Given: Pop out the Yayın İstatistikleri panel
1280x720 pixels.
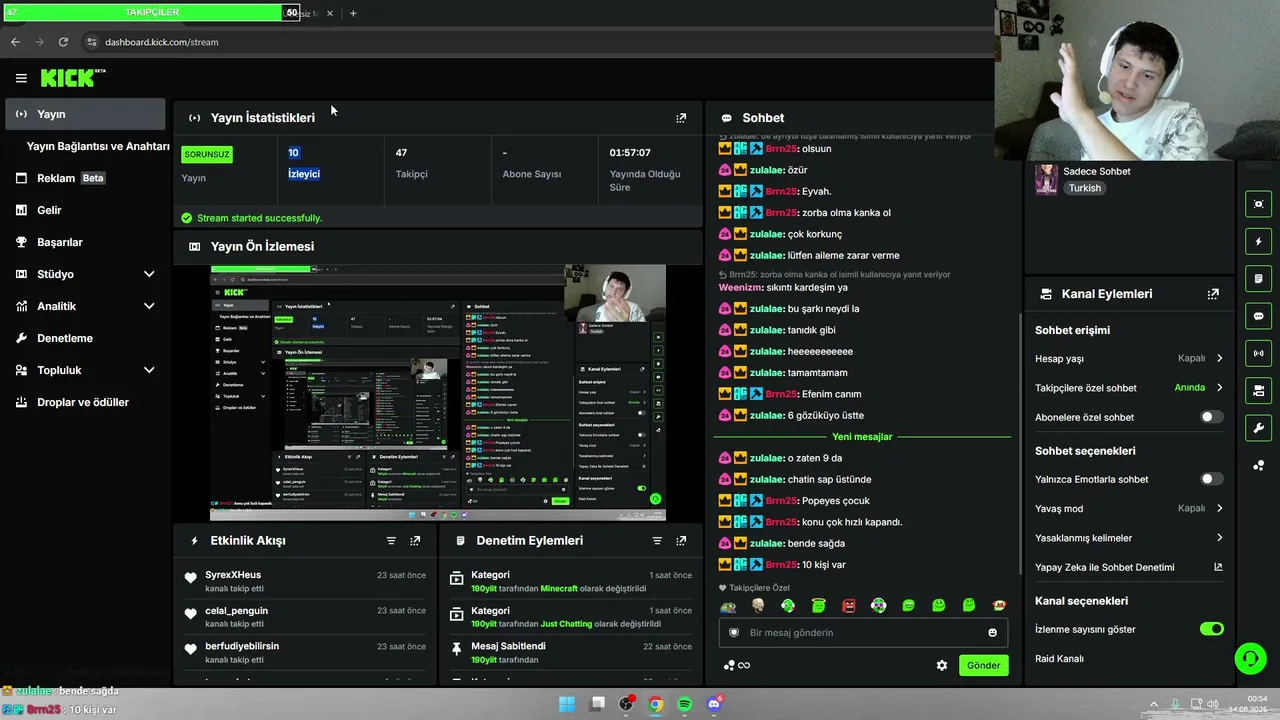Looking at the screenshot, I should point(681,118).
